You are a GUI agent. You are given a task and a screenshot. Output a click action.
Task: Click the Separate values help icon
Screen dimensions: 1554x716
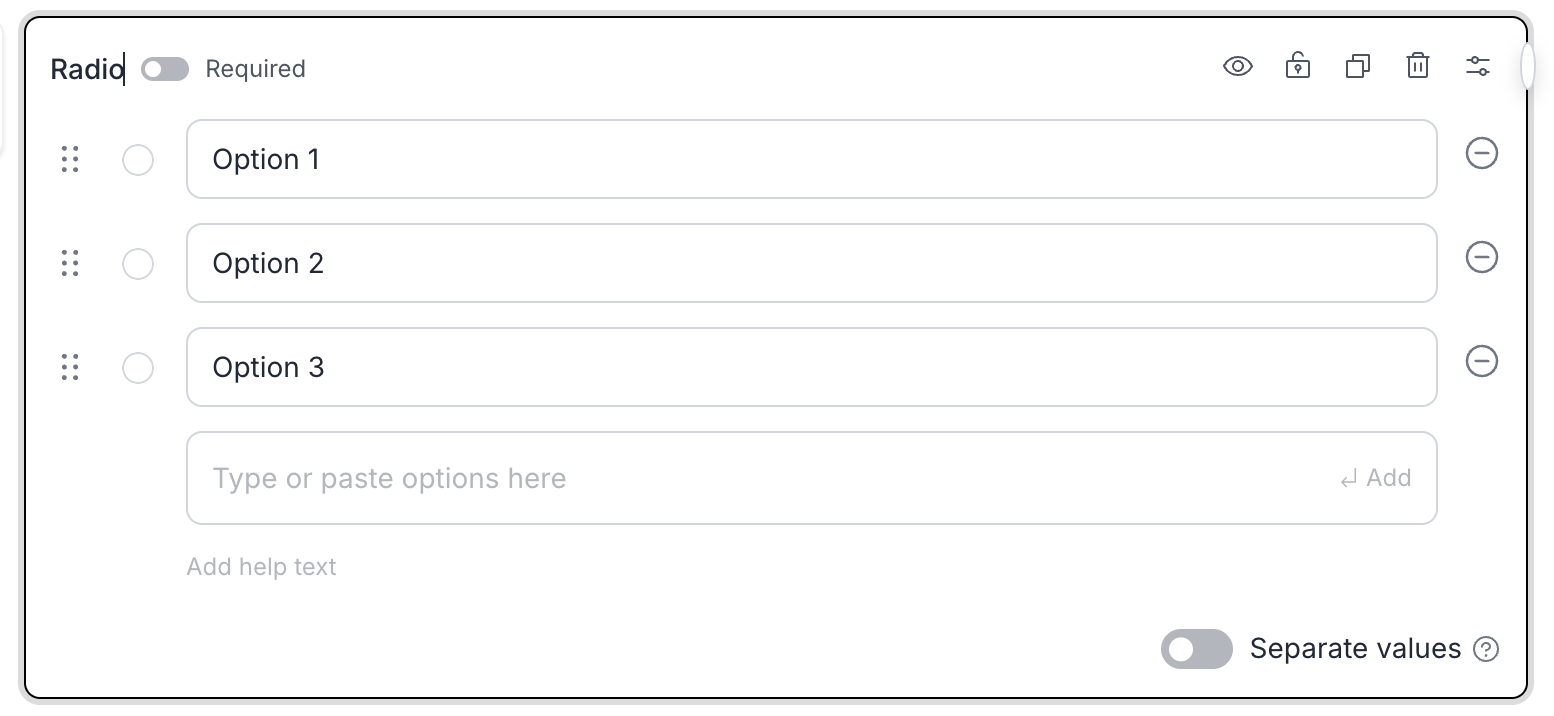(x=1487, y=650)
